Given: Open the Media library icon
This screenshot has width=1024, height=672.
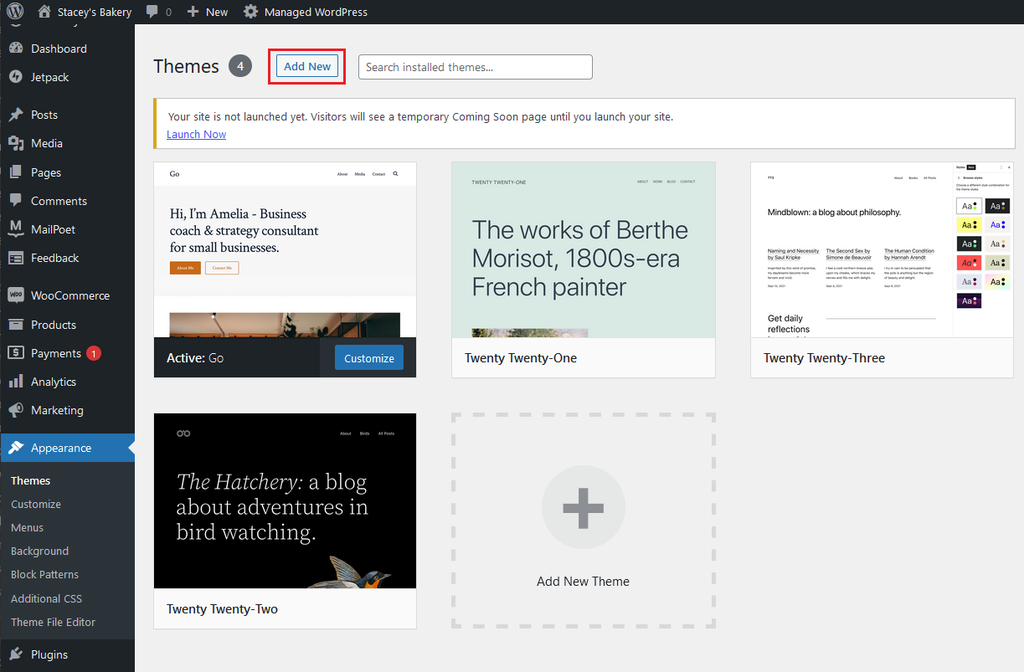Looking at the screenshot, I should pyautogui.click(x=16, y=143).
